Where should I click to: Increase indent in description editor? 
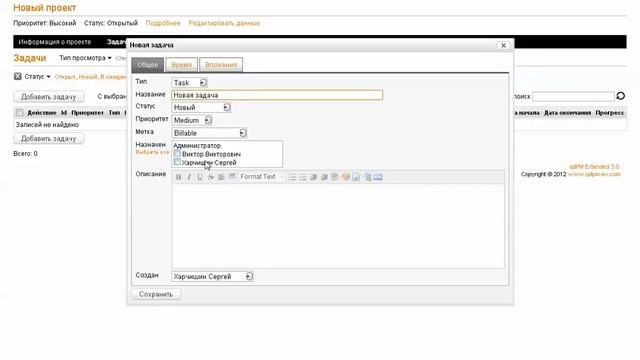coord(324,177)
